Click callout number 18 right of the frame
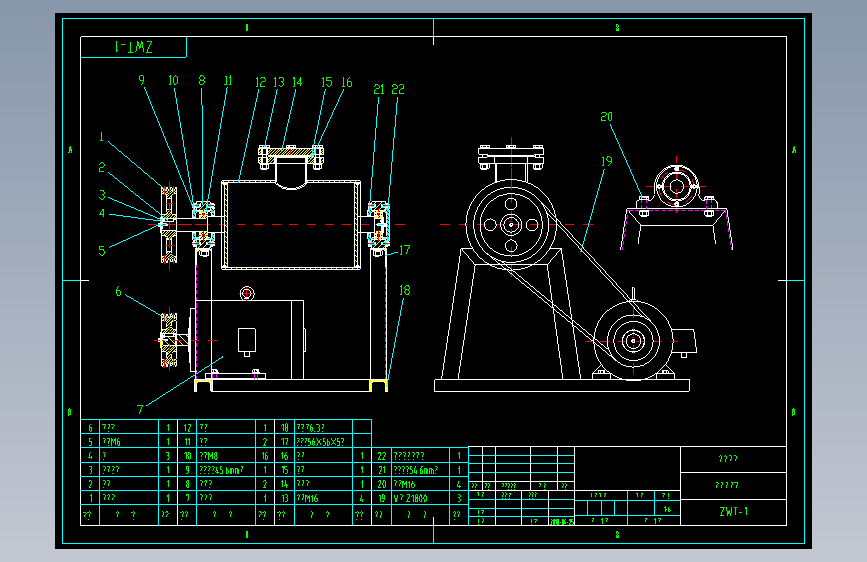Viewport: 867px width, 562px height. (x=405, y=290)
